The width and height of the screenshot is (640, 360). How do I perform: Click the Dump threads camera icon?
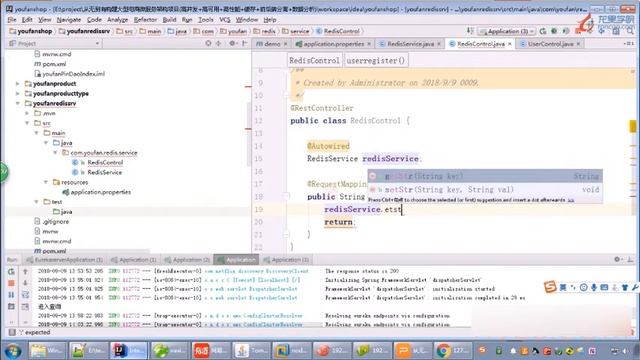point(11,306)
